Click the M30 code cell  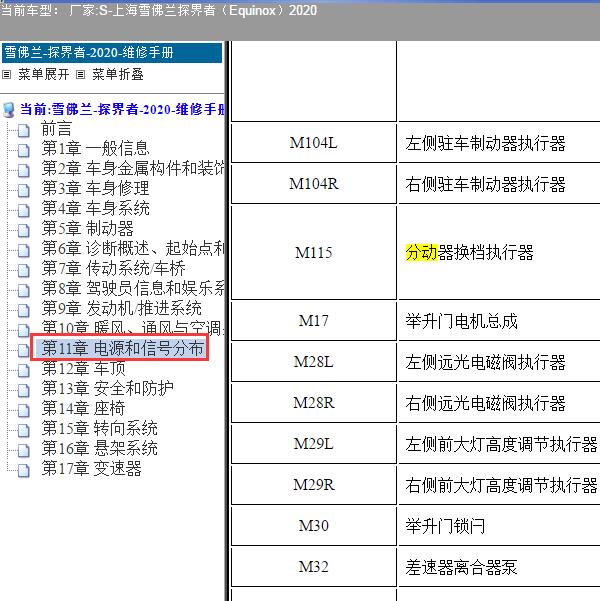(314, 525)
